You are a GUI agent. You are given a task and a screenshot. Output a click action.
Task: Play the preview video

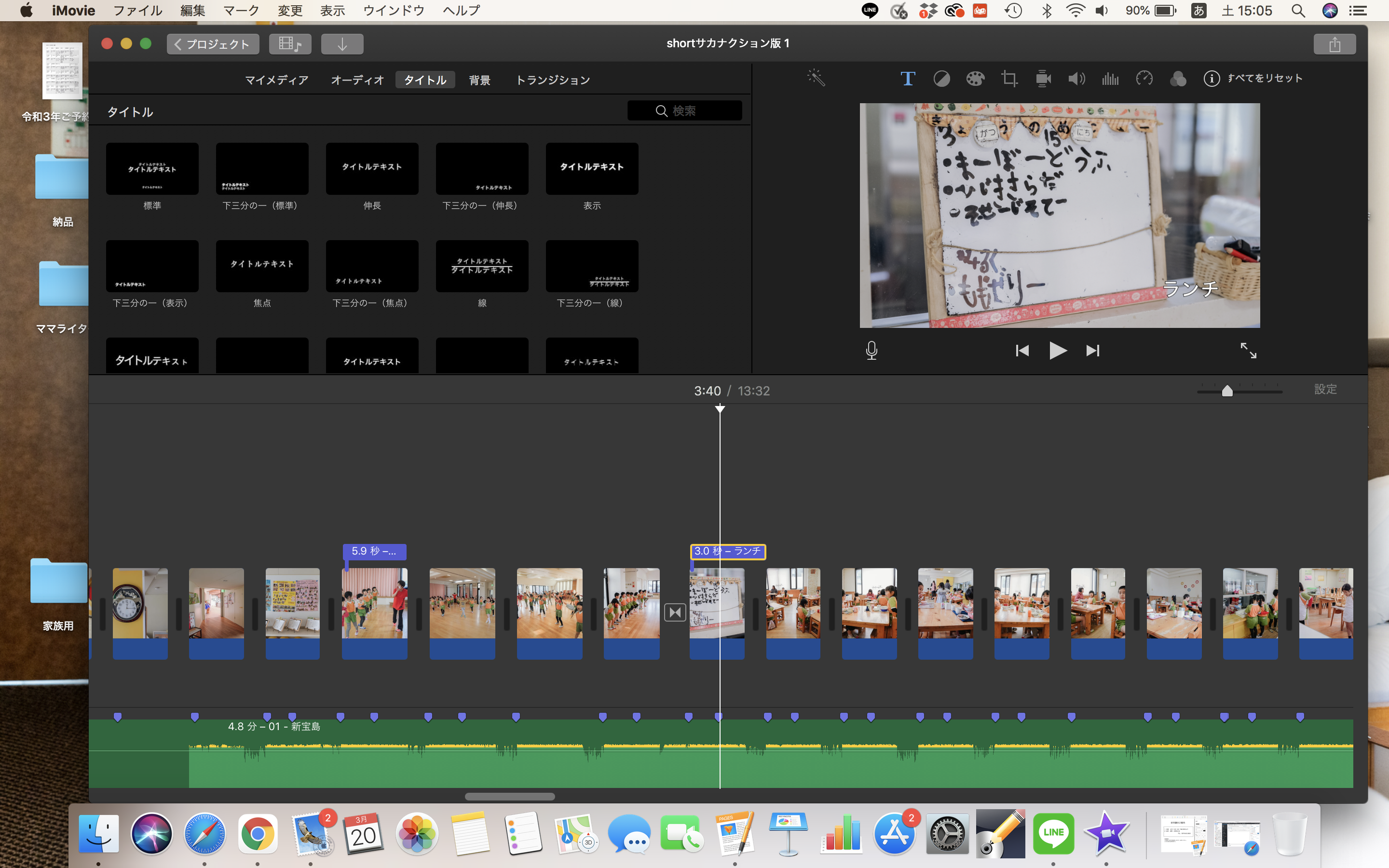[1057, 350]
